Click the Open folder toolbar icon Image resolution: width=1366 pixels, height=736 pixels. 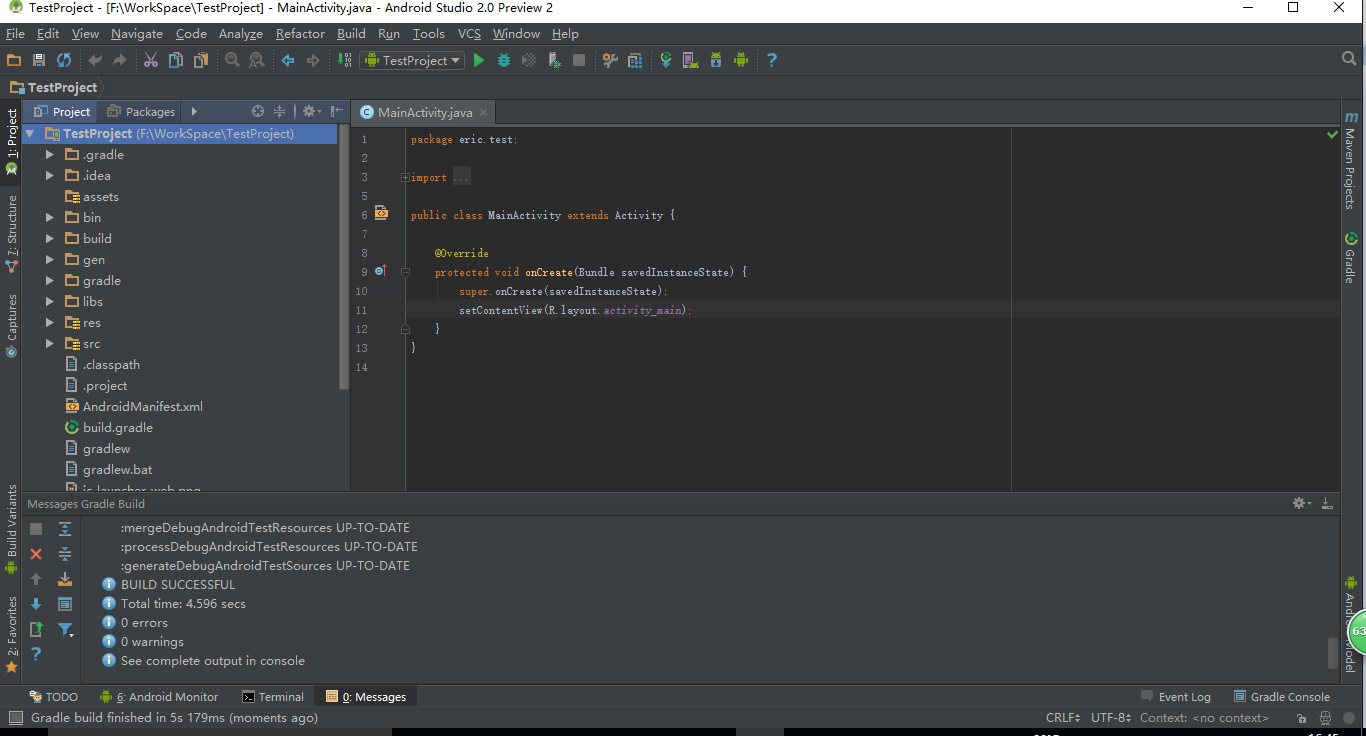[14, 60]
